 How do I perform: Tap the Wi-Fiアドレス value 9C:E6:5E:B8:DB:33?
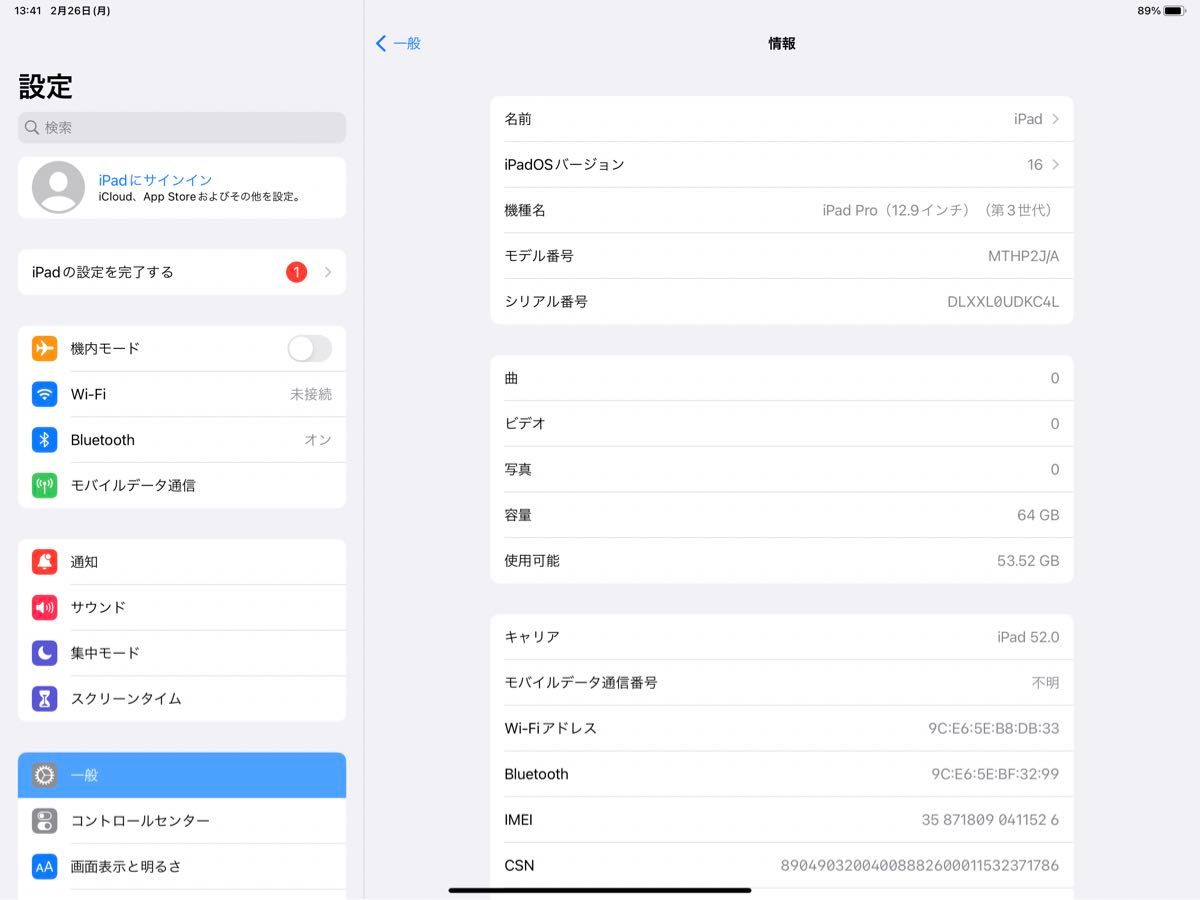[994, 728]
